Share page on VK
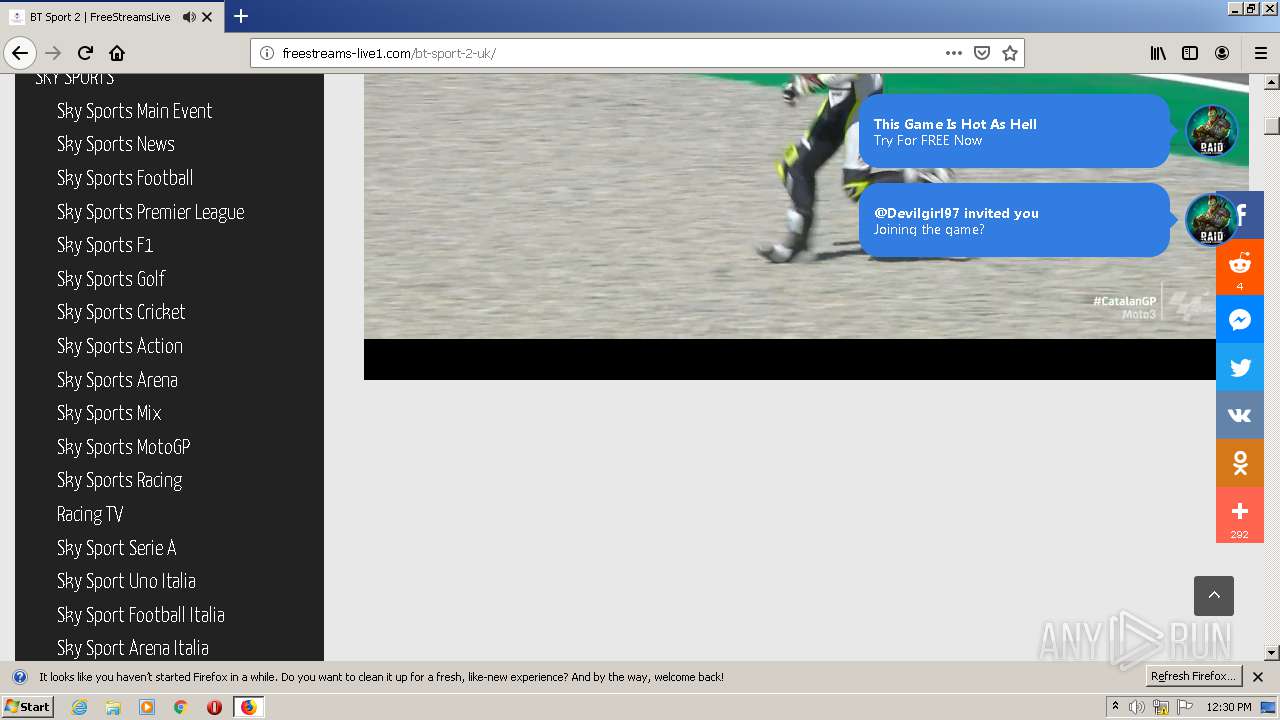Screen dimensions: 1280x720 (1240, 415)
